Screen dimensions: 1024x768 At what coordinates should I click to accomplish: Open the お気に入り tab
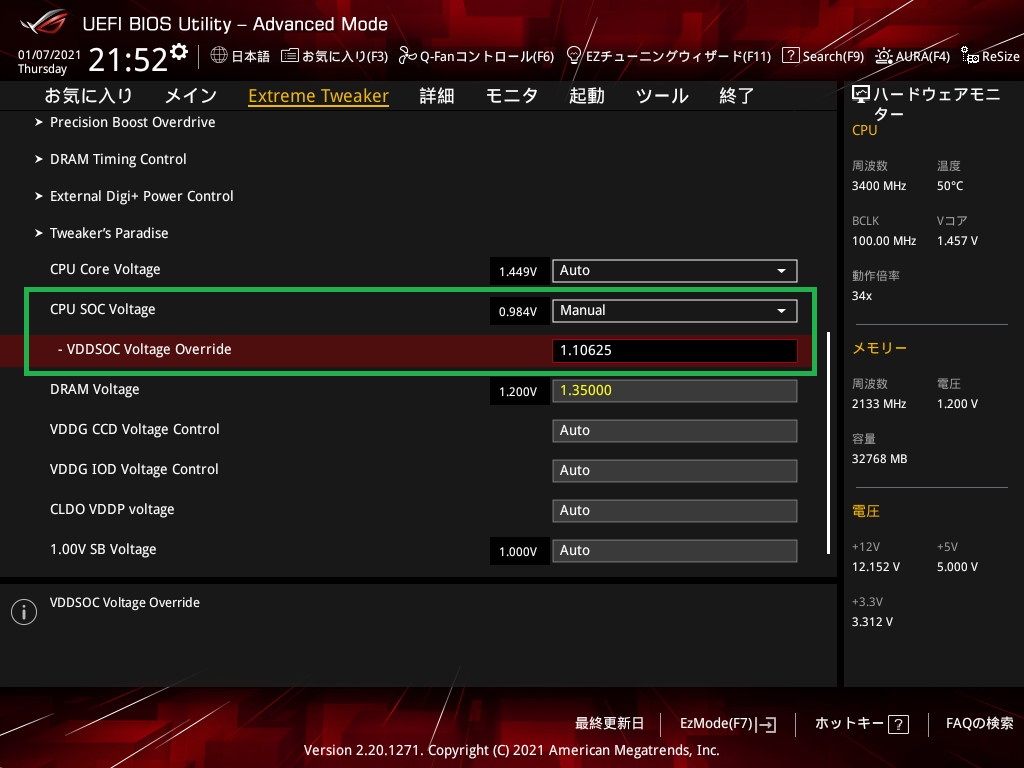pos(88,96)
